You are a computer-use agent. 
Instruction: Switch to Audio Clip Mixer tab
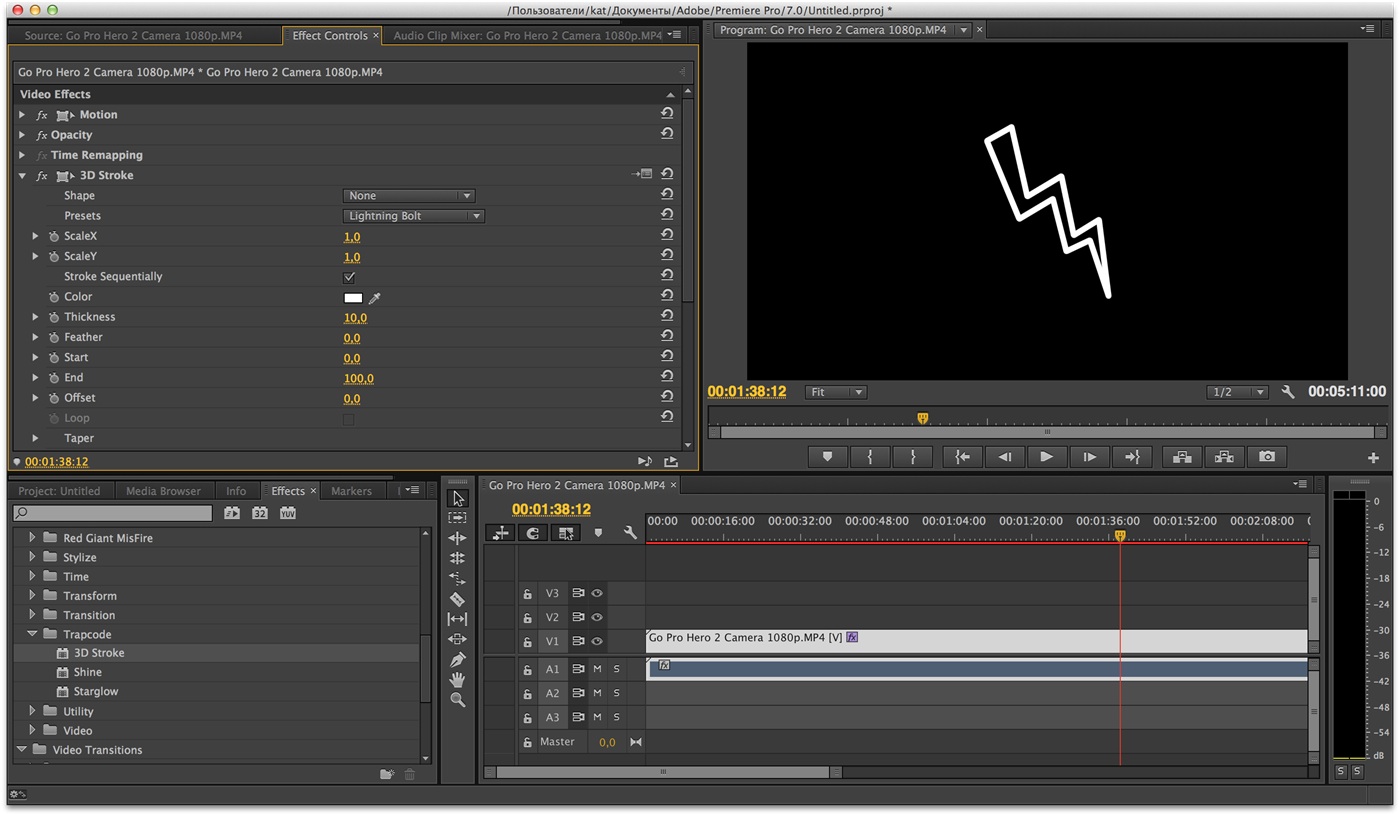point(527,35)
